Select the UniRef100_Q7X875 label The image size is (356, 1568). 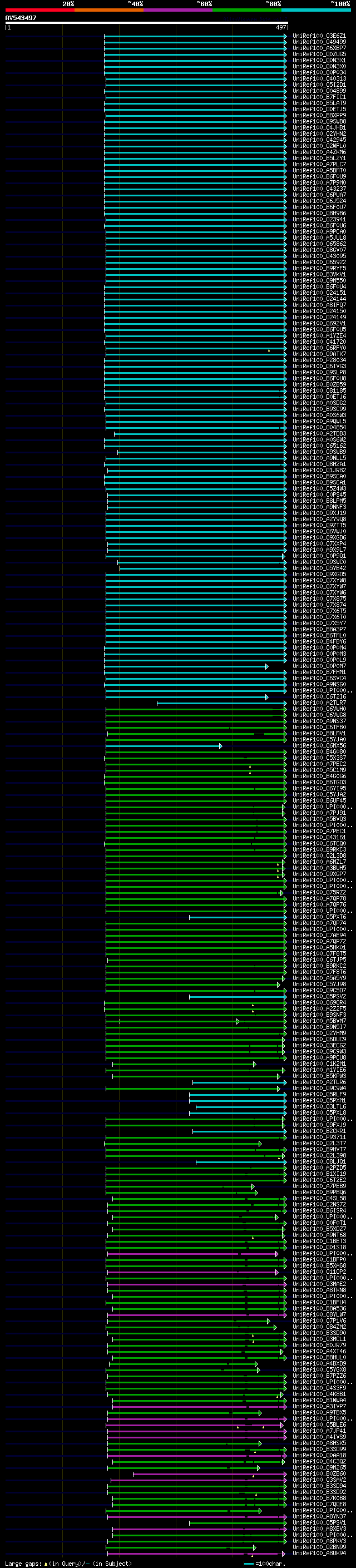pyautogui.click(x=319, y=598)
